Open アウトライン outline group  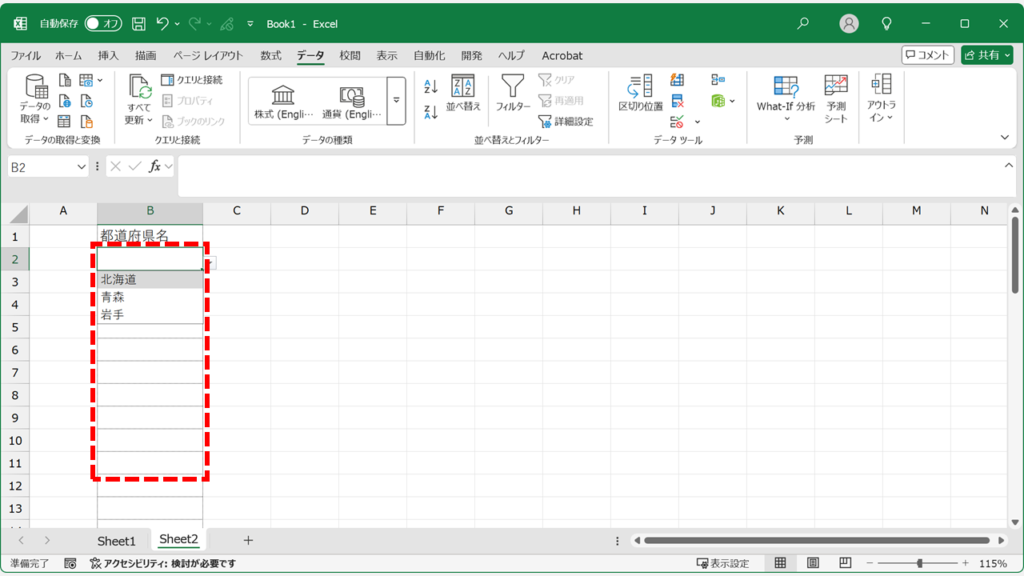click(x=881, y=99)
